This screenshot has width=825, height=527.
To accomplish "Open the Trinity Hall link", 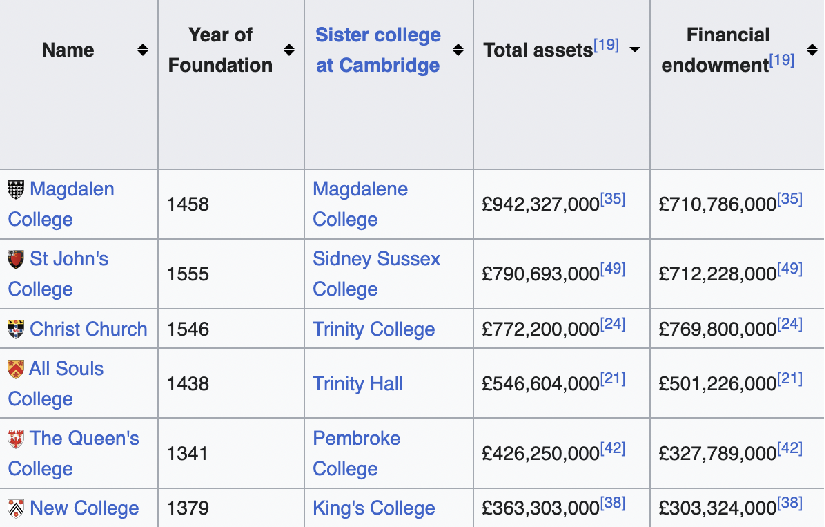I will [358, 383].
